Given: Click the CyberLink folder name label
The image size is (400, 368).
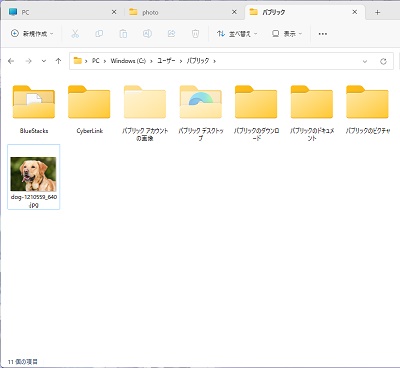Looking at the screenshot, I should pos(90,131).
